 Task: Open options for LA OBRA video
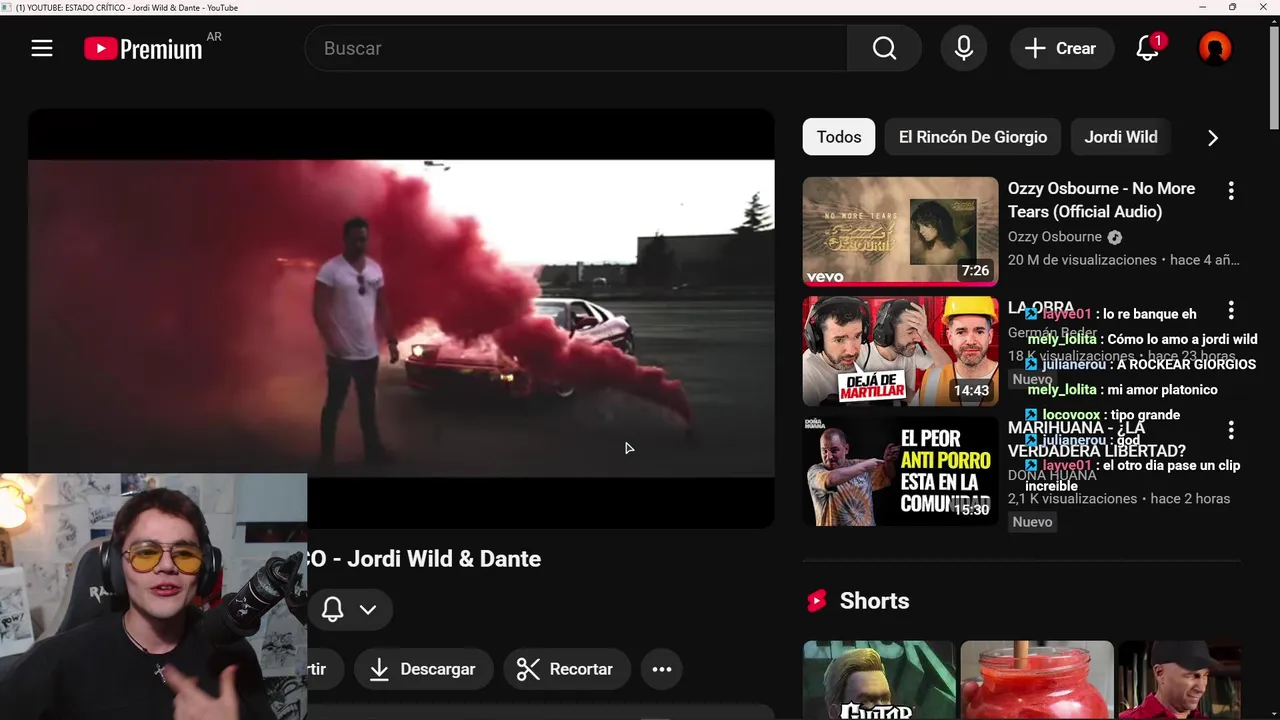point(1231,310)
